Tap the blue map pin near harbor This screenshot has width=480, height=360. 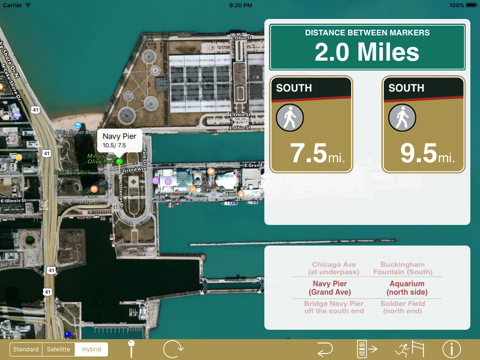(x=68, y=334)
